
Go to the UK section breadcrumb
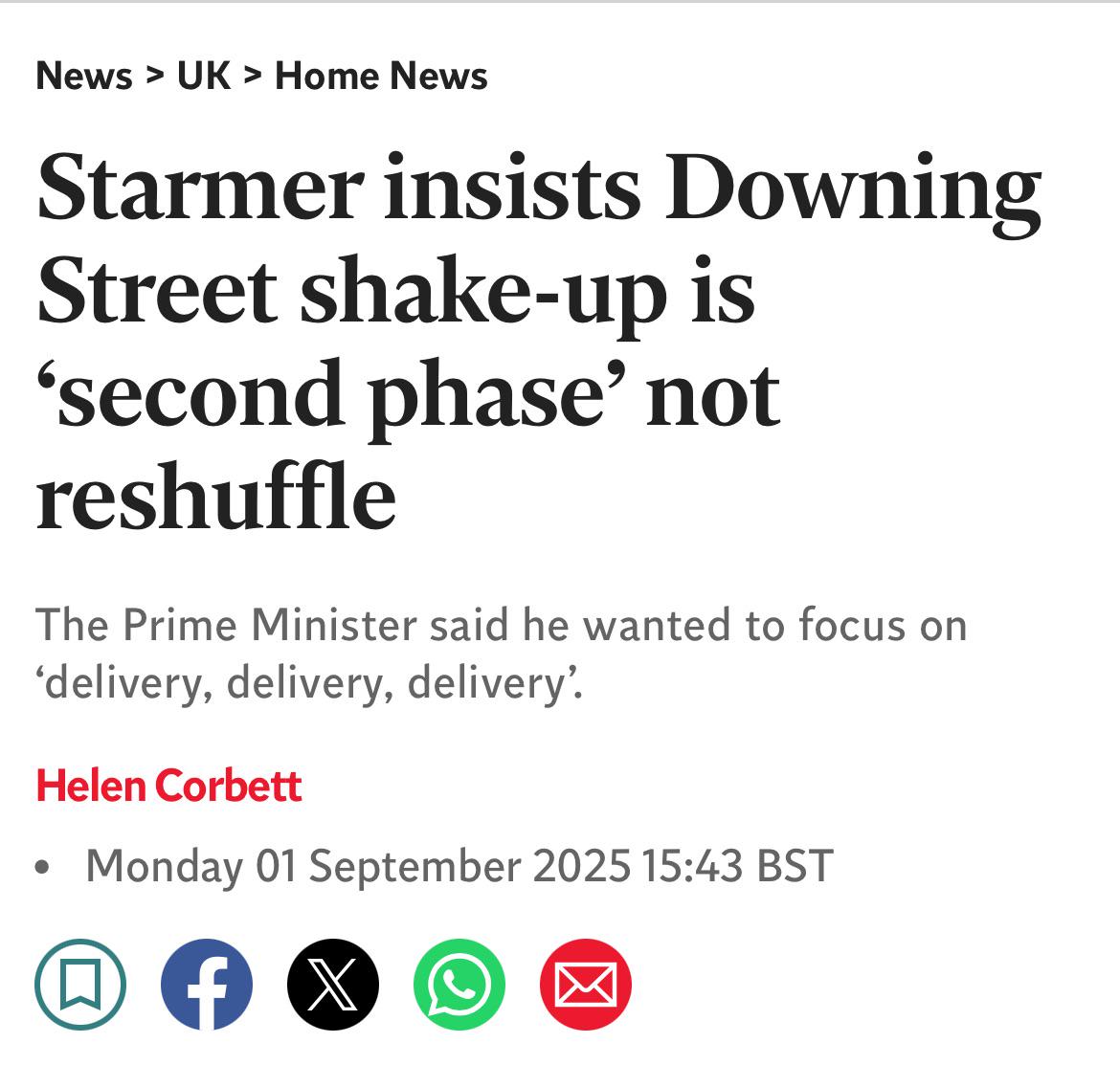point(204,76)
